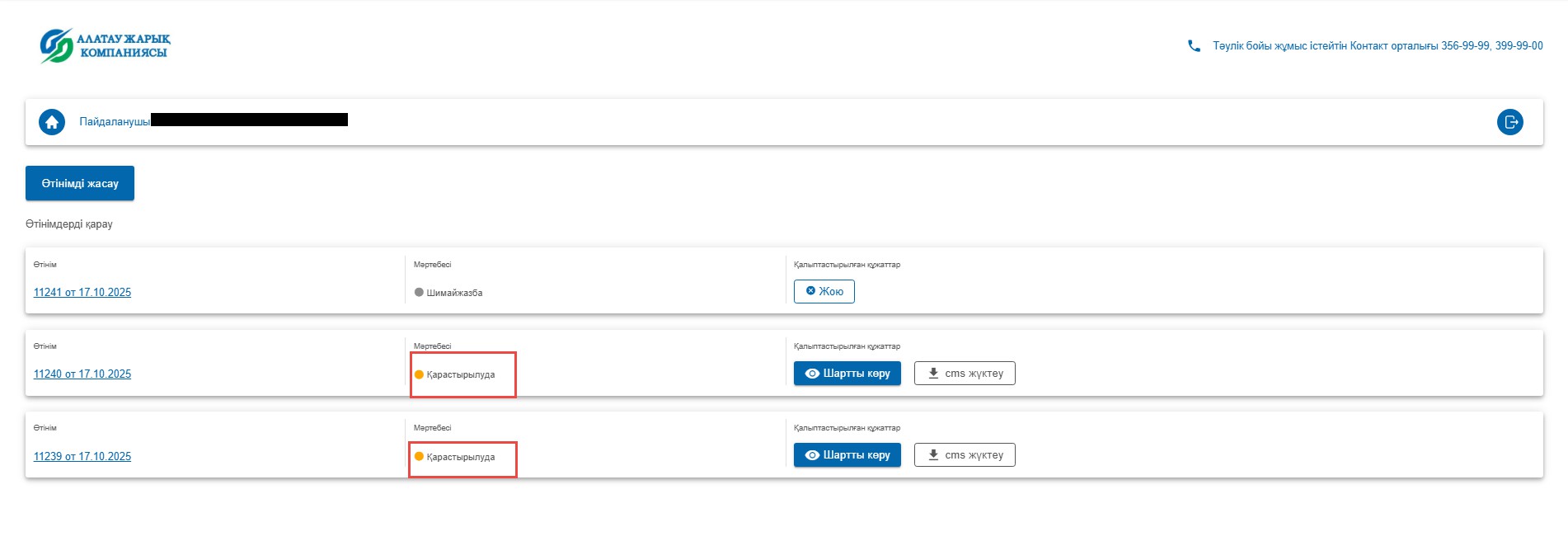Click the orange status dot for request 11240
1568x541 pixels.
coord(419,374)
